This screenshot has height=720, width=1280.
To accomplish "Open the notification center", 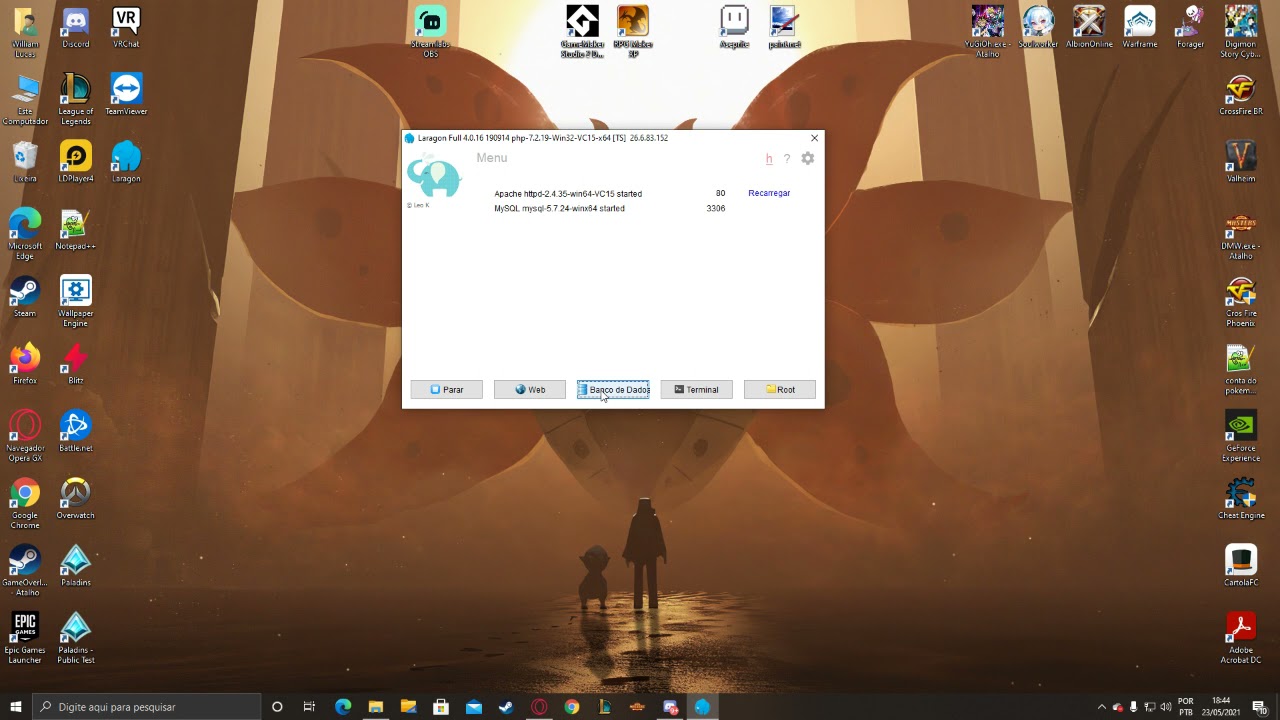I will point(1259,707).
